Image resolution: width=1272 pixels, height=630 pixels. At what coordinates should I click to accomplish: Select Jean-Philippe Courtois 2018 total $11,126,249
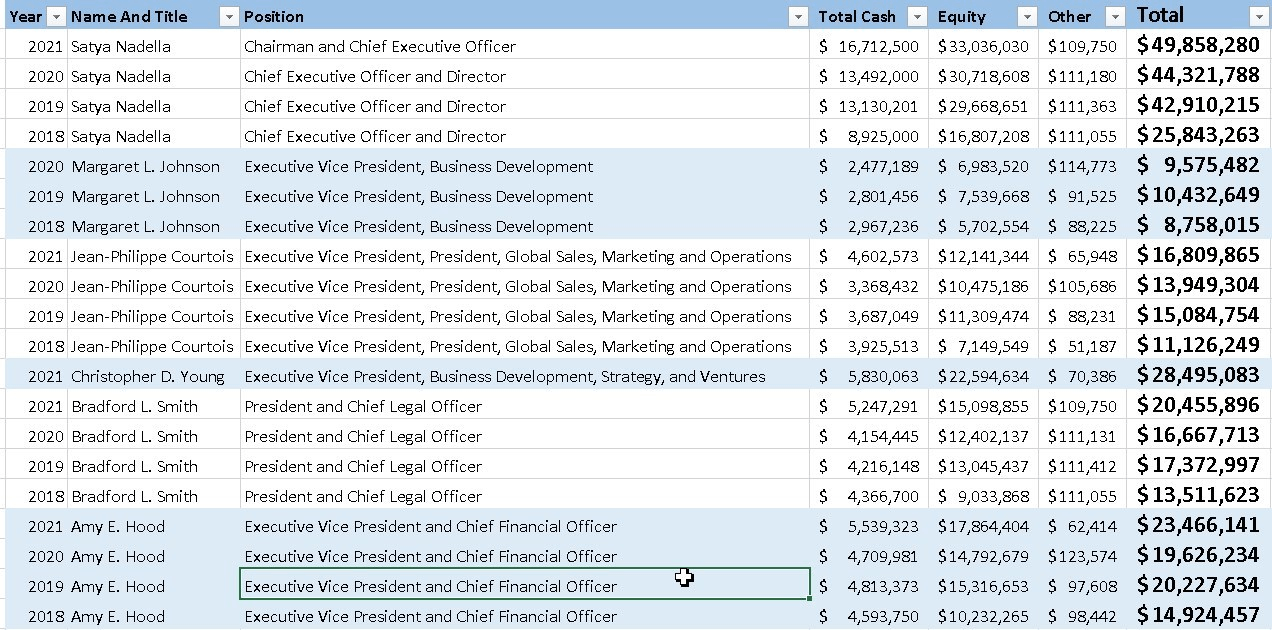tap(1198, 347)
